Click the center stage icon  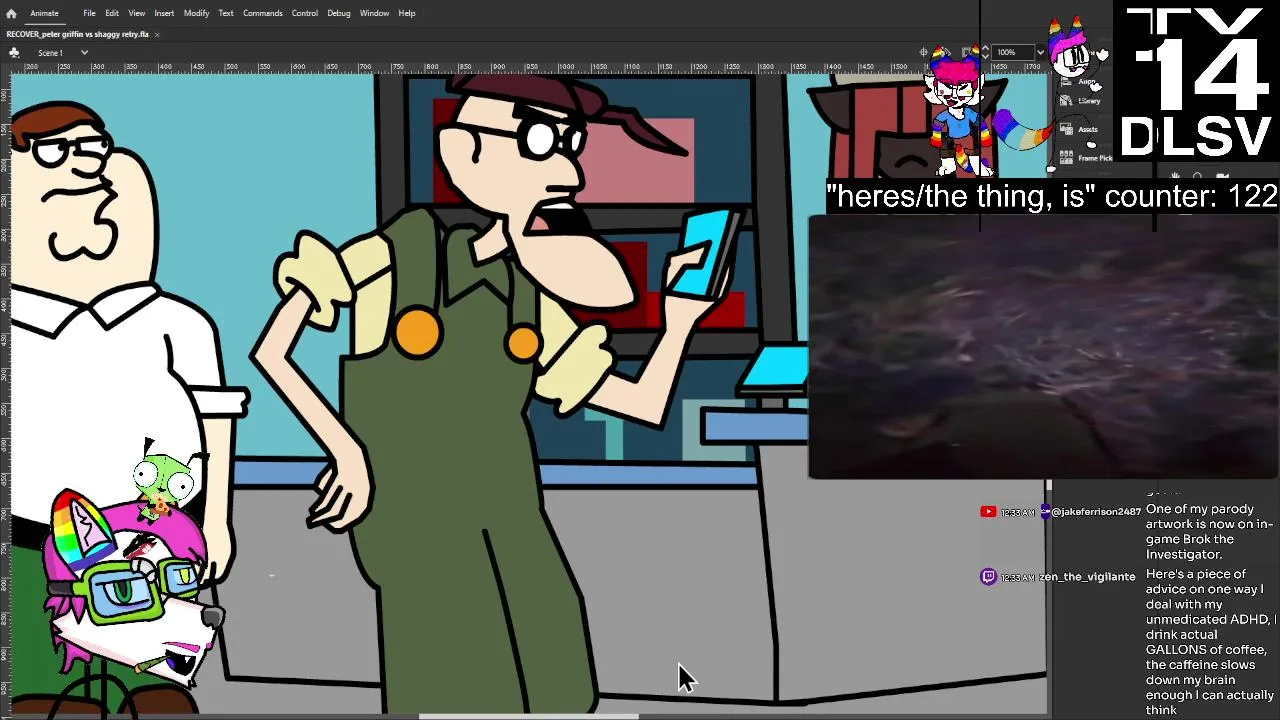coord(924,52)
